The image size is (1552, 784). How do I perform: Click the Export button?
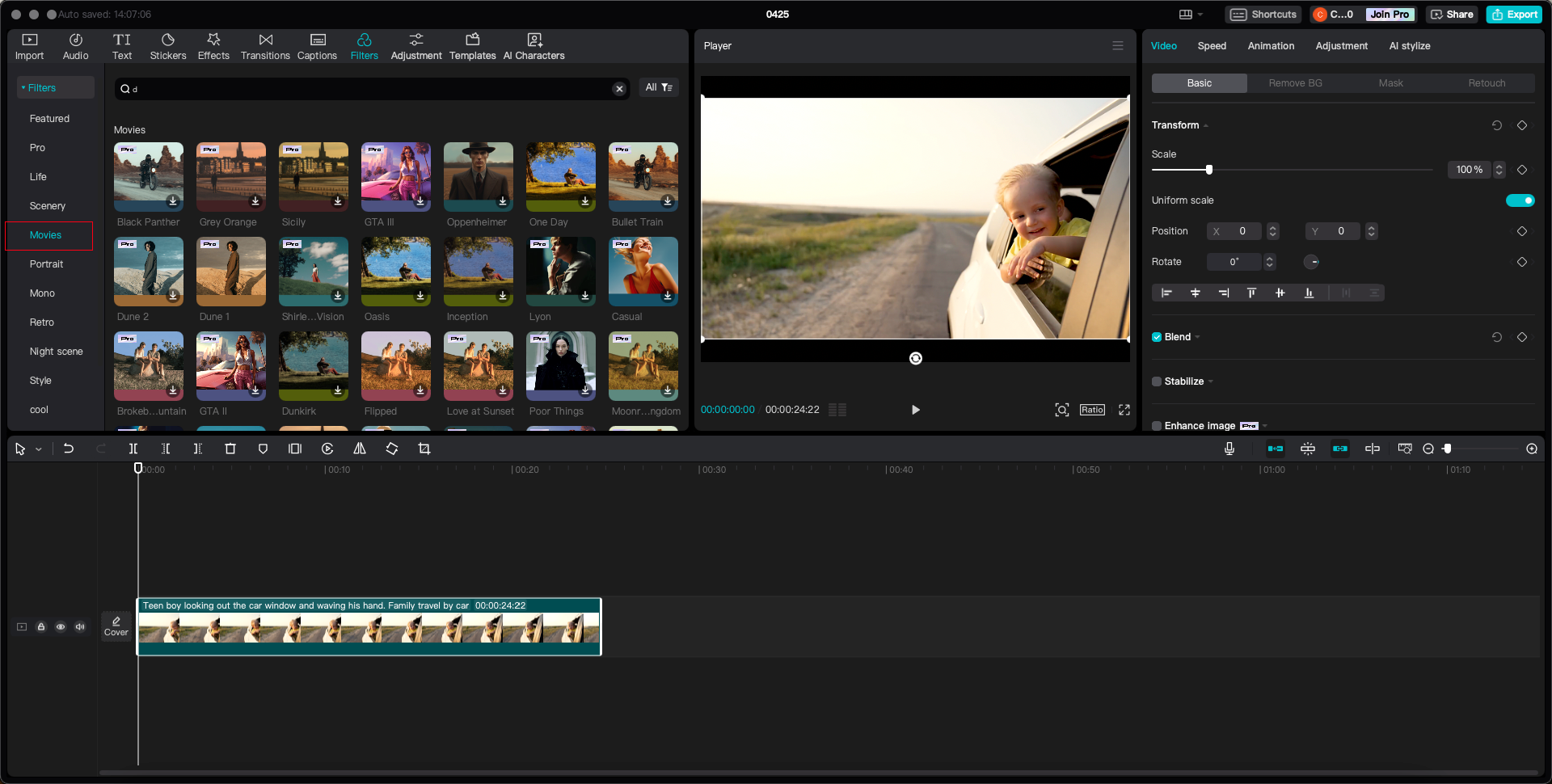point(1514,15)
